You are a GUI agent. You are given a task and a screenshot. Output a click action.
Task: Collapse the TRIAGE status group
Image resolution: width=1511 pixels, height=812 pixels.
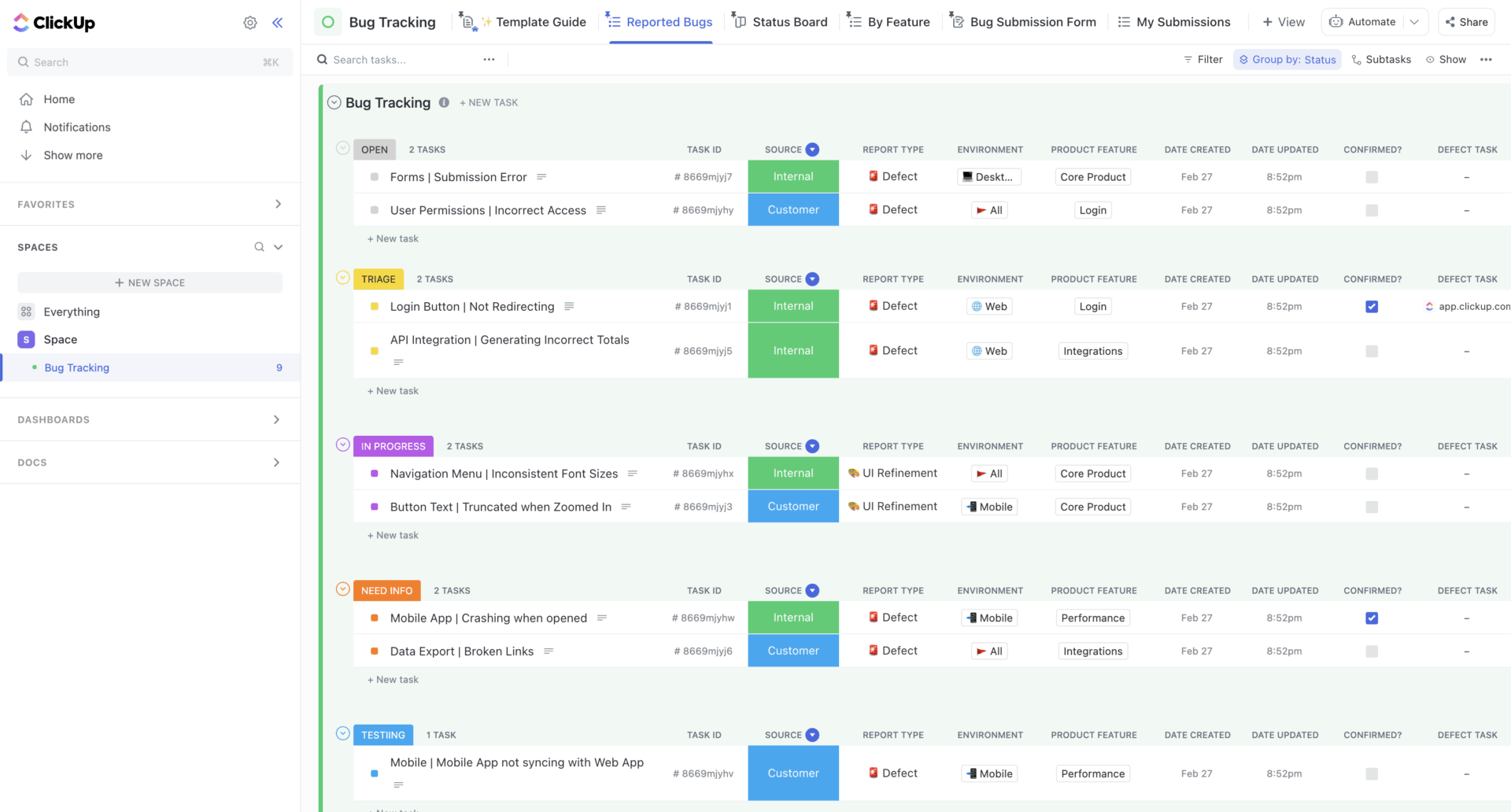pyautogui.click(x=342, y=278)
